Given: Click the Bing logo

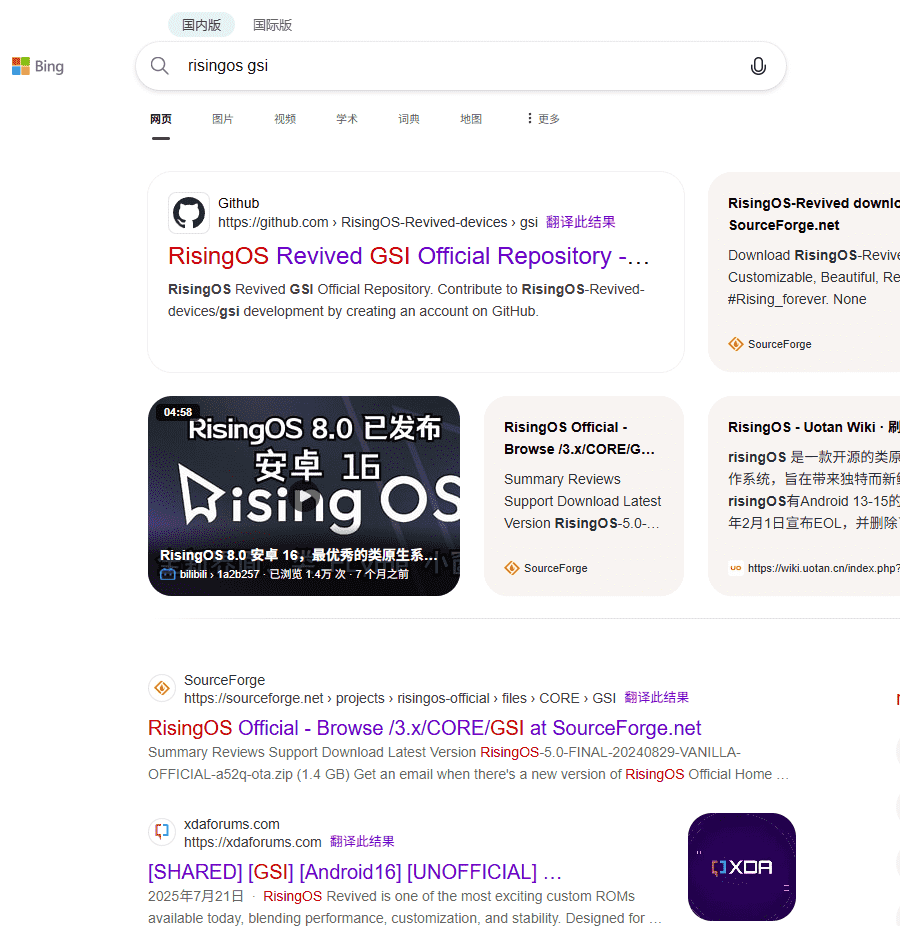Looking at the screenshot, I should coord(38,67).
